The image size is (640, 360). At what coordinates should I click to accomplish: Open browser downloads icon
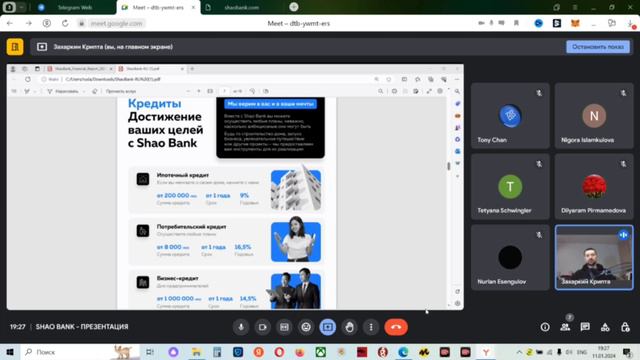(x=631, y=24)
